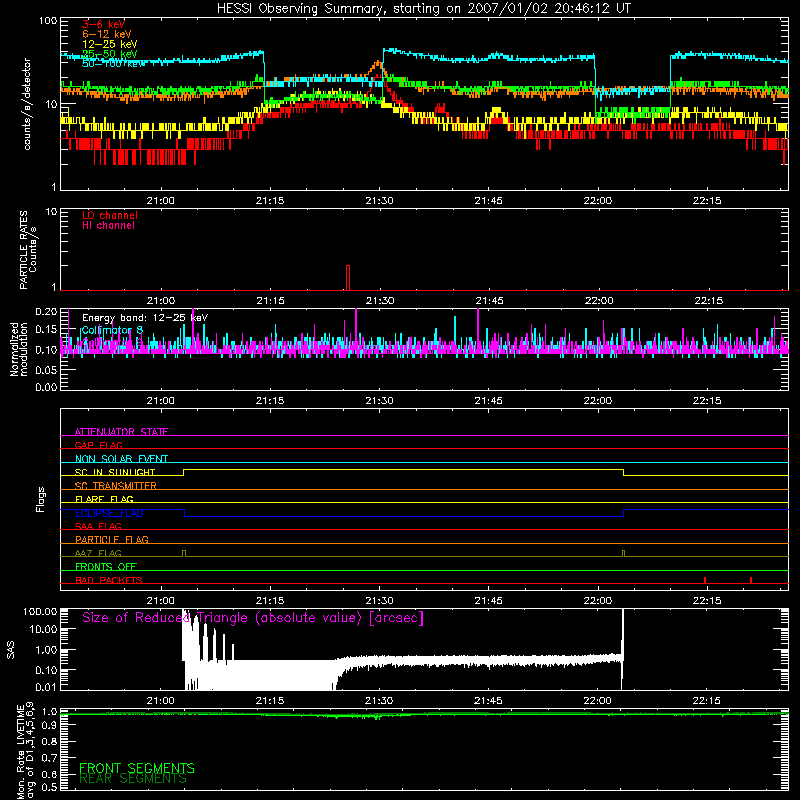This screenshot has width=800, height=800.
Task: Click the 0.05 label on modulation y-axis
Action: (x=46, y=370)
